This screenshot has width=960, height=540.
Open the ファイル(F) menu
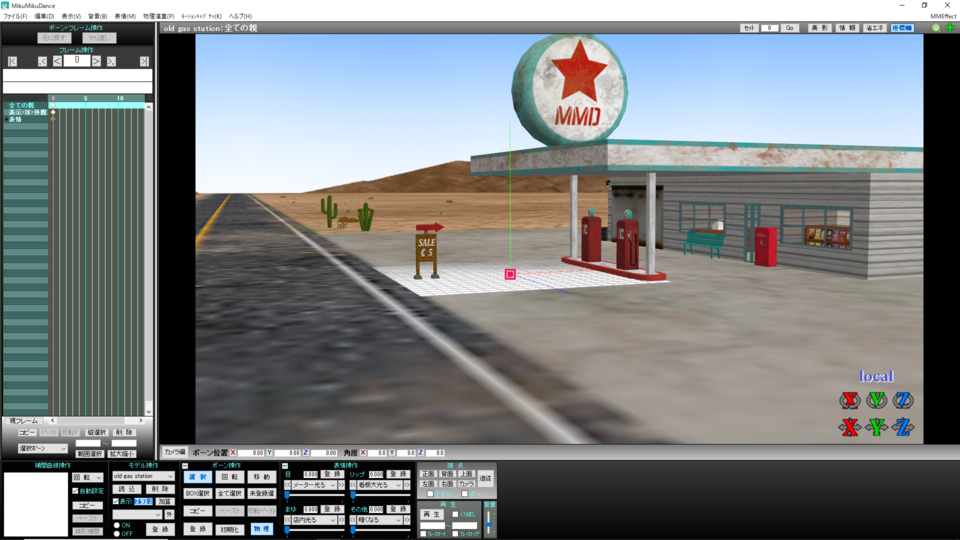pos(15,17)
